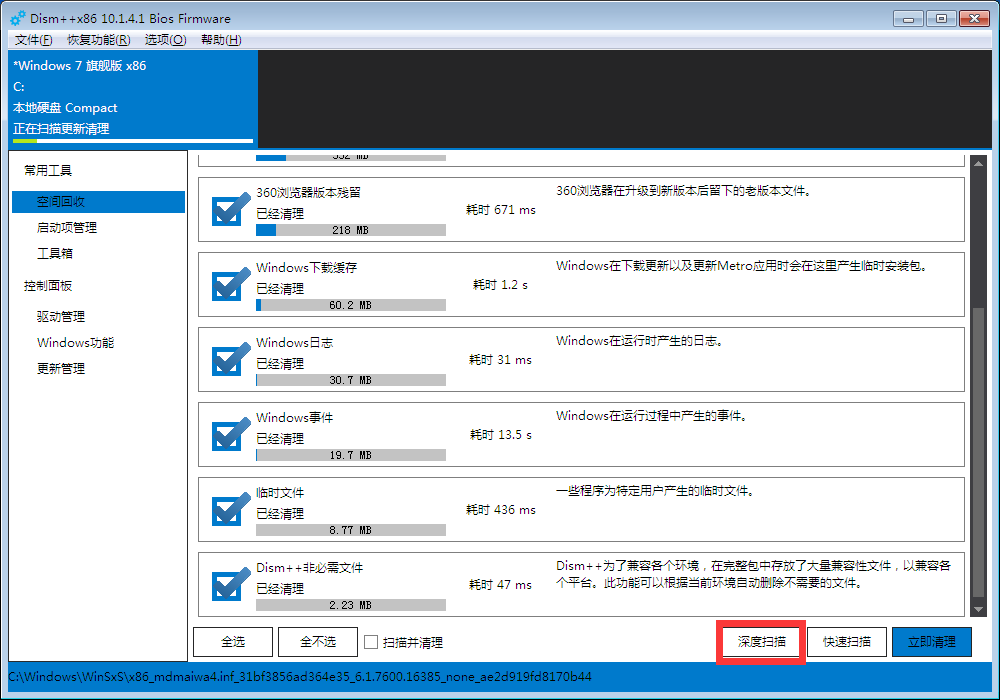Click the Windows事件 item title
The width and height of the screenshot is (1000, 700).
click(x=295, y=418)
